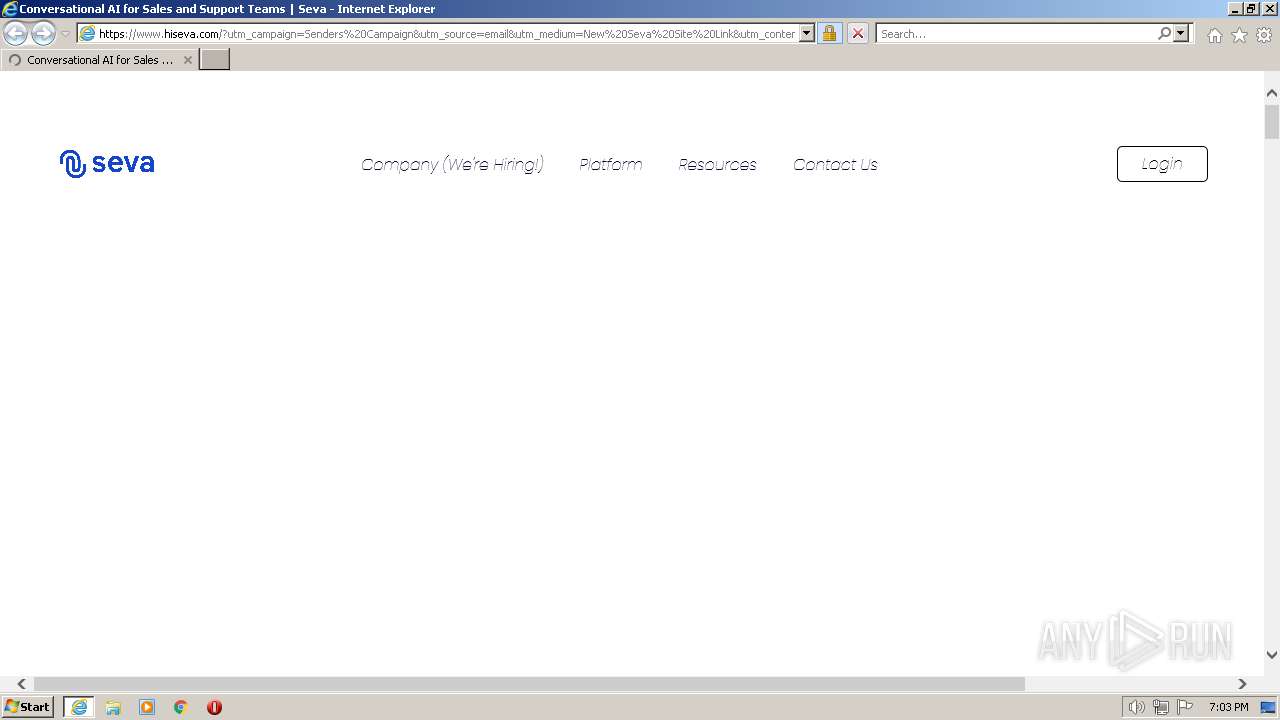Viewport: 1280px width, 720px height.
Task: Open the search provider dropdown arrow
Action: click(1181, 33)
